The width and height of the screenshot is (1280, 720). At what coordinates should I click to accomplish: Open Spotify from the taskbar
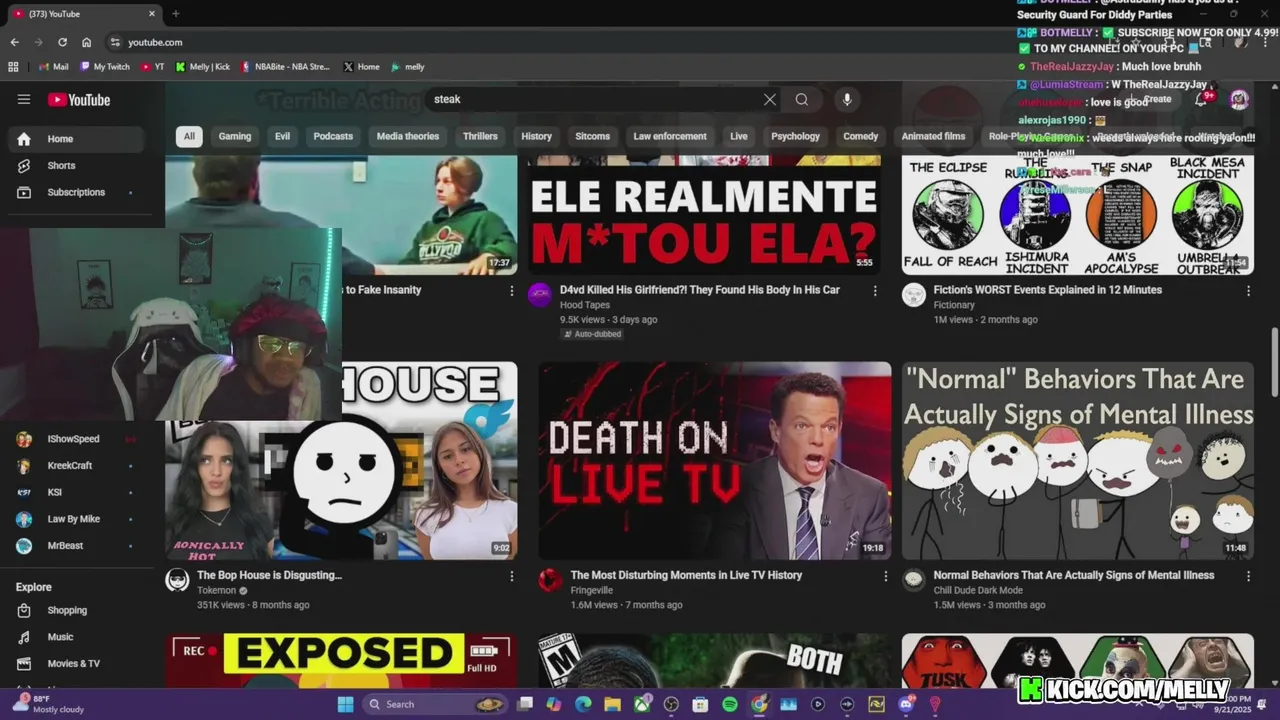(730, 704)
